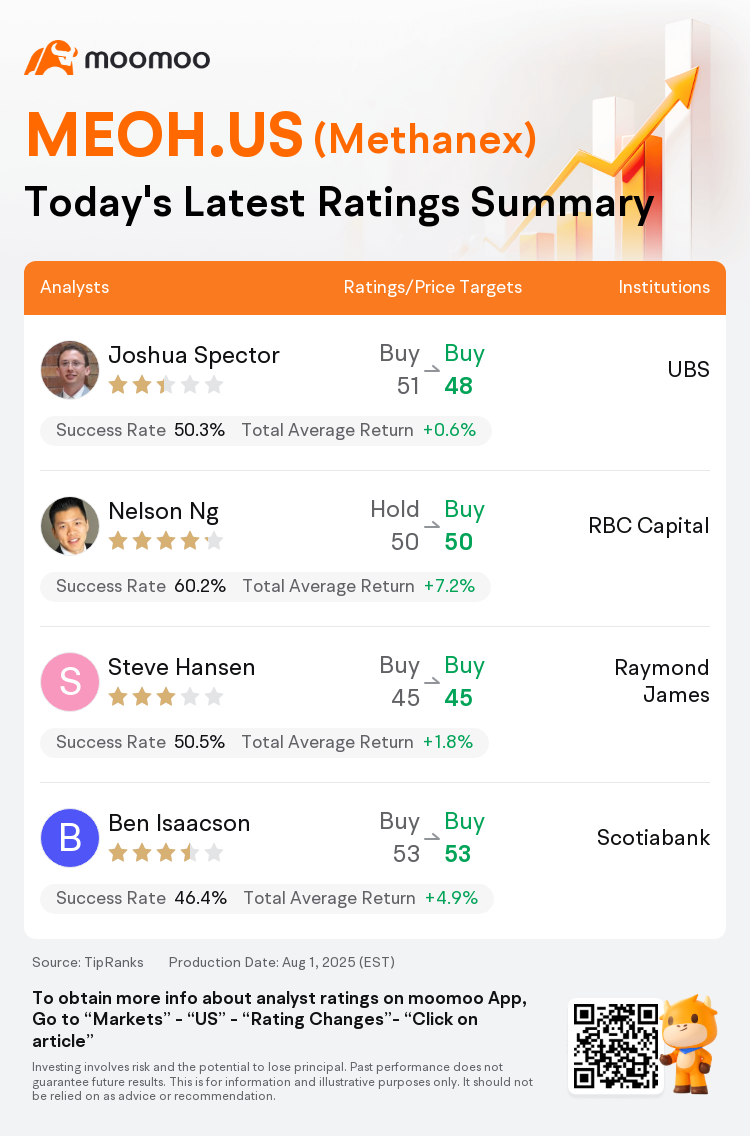Click the RBC Capital institution label
750x1136 pixels.
point(649,526)
